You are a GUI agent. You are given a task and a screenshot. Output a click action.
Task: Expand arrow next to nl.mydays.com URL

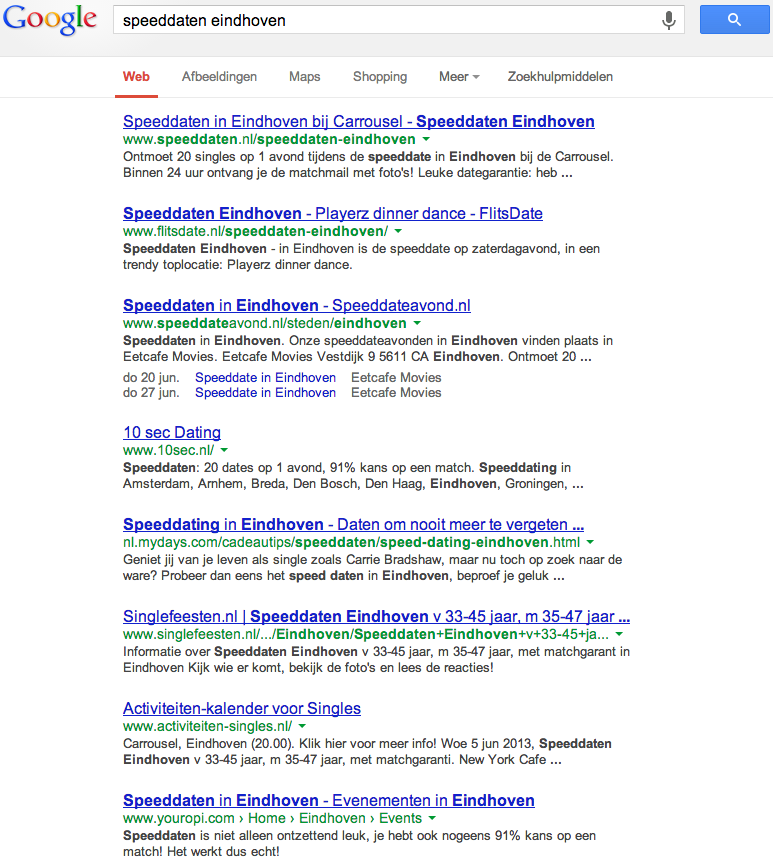pos(590,542)
